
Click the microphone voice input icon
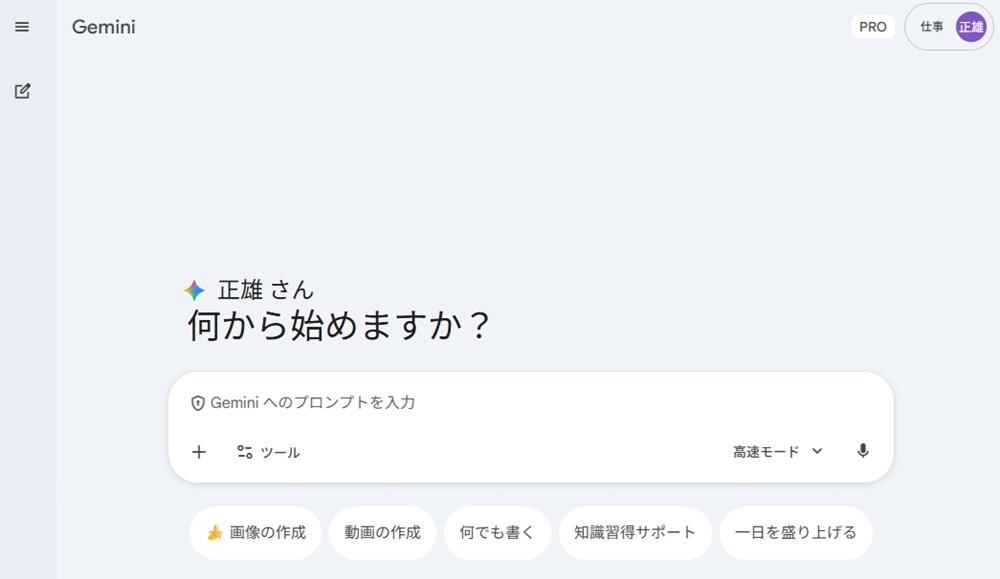pos(862,451)
